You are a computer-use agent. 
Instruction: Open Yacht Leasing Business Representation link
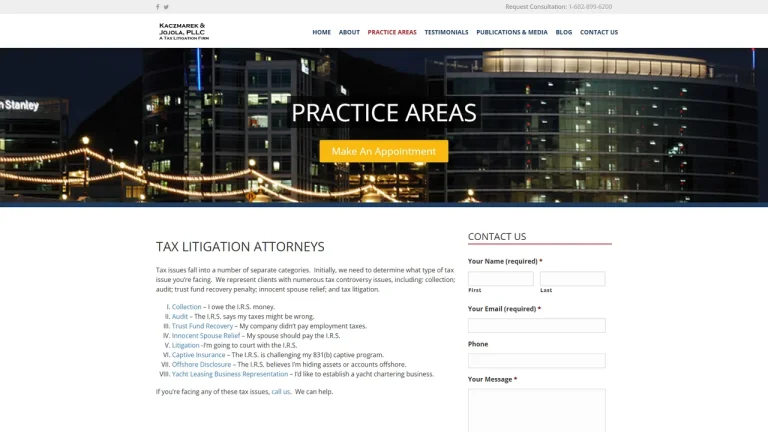pyautogui.click(x=230, y=374)
